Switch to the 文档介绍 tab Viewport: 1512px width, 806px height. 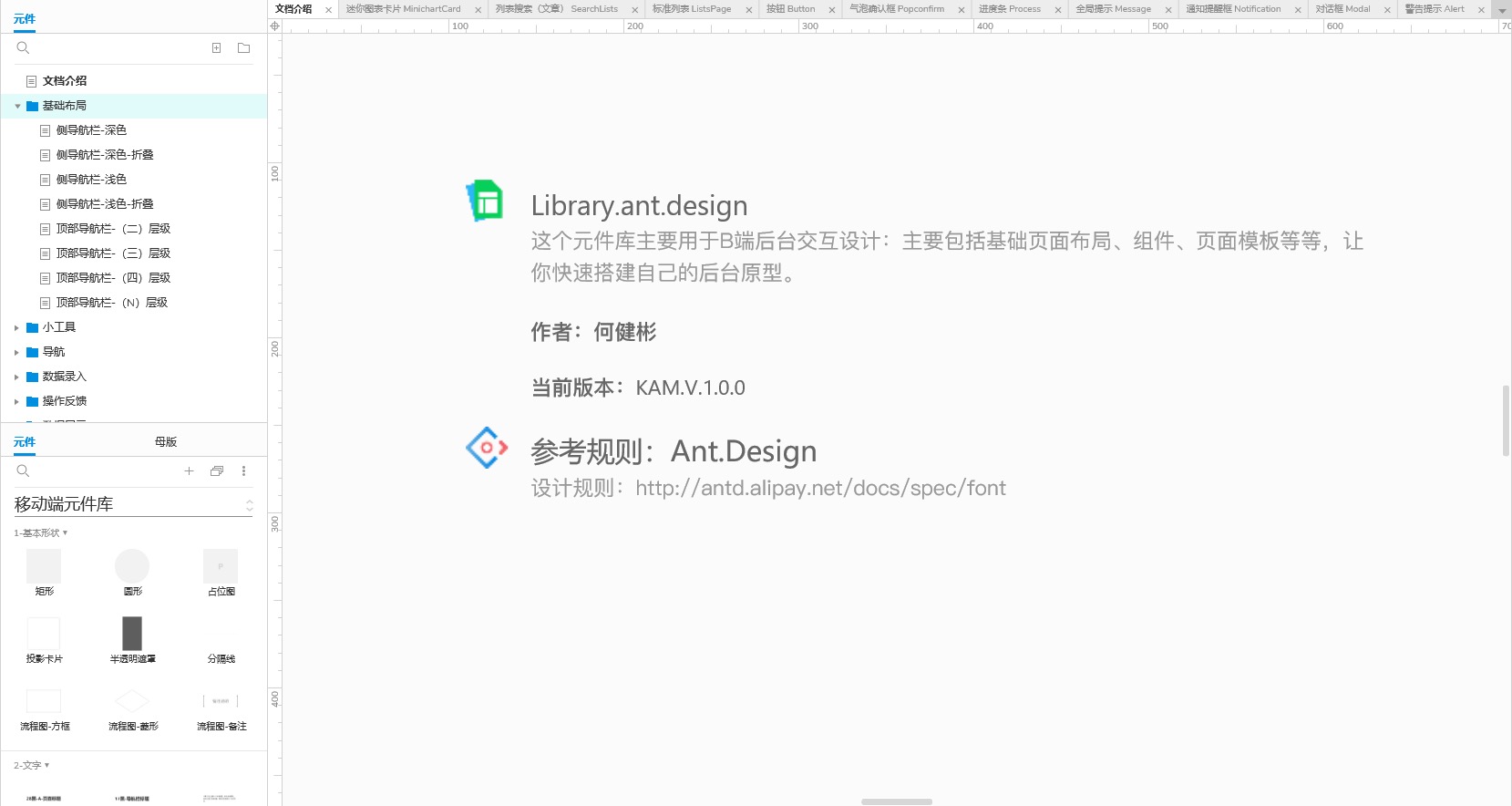click(293, 9)
